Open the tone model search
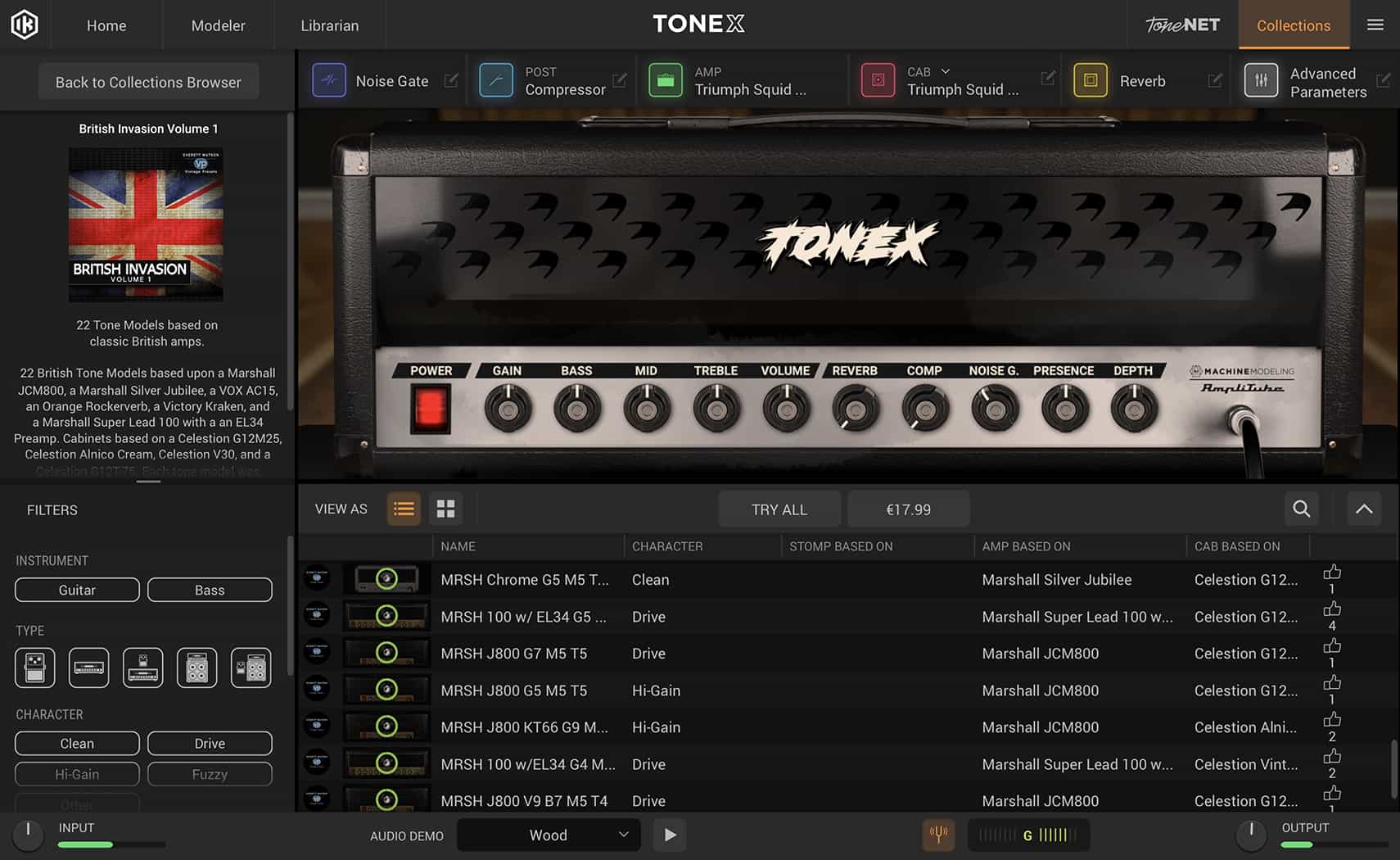The width and height of the screenshot is (1400, 860). point(1302,509)
